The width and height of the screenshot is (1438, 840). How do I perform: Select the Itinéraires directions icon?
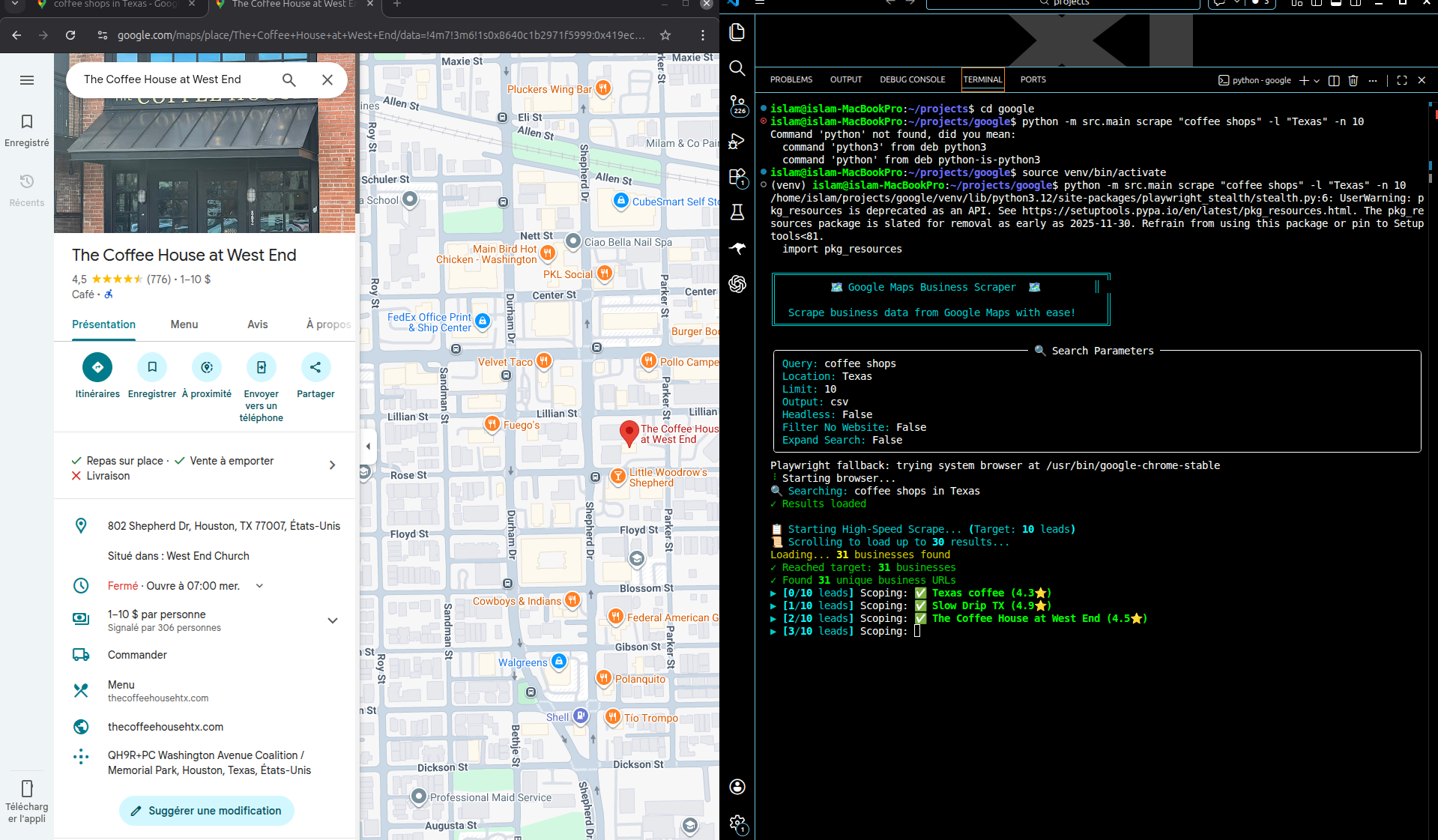97,367
